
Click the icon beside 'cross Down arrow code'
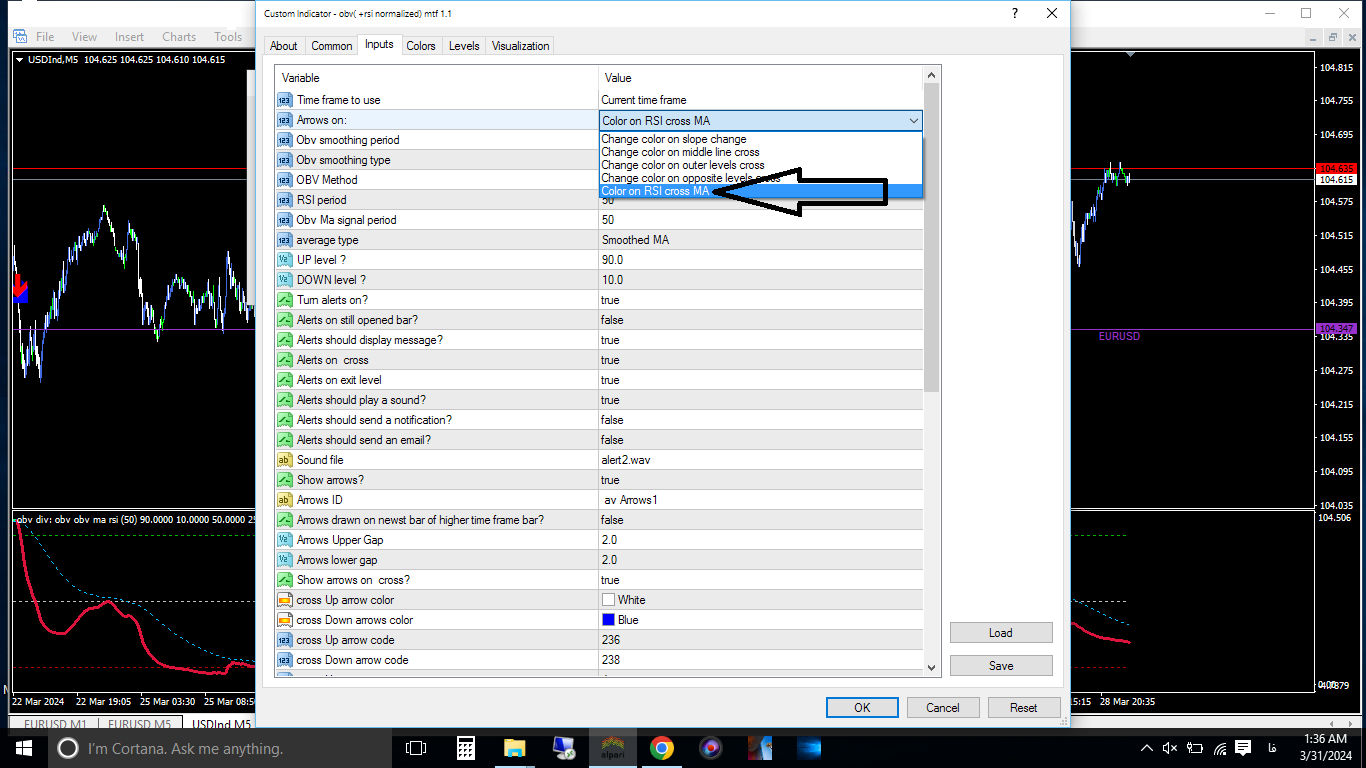coord(284,660)
